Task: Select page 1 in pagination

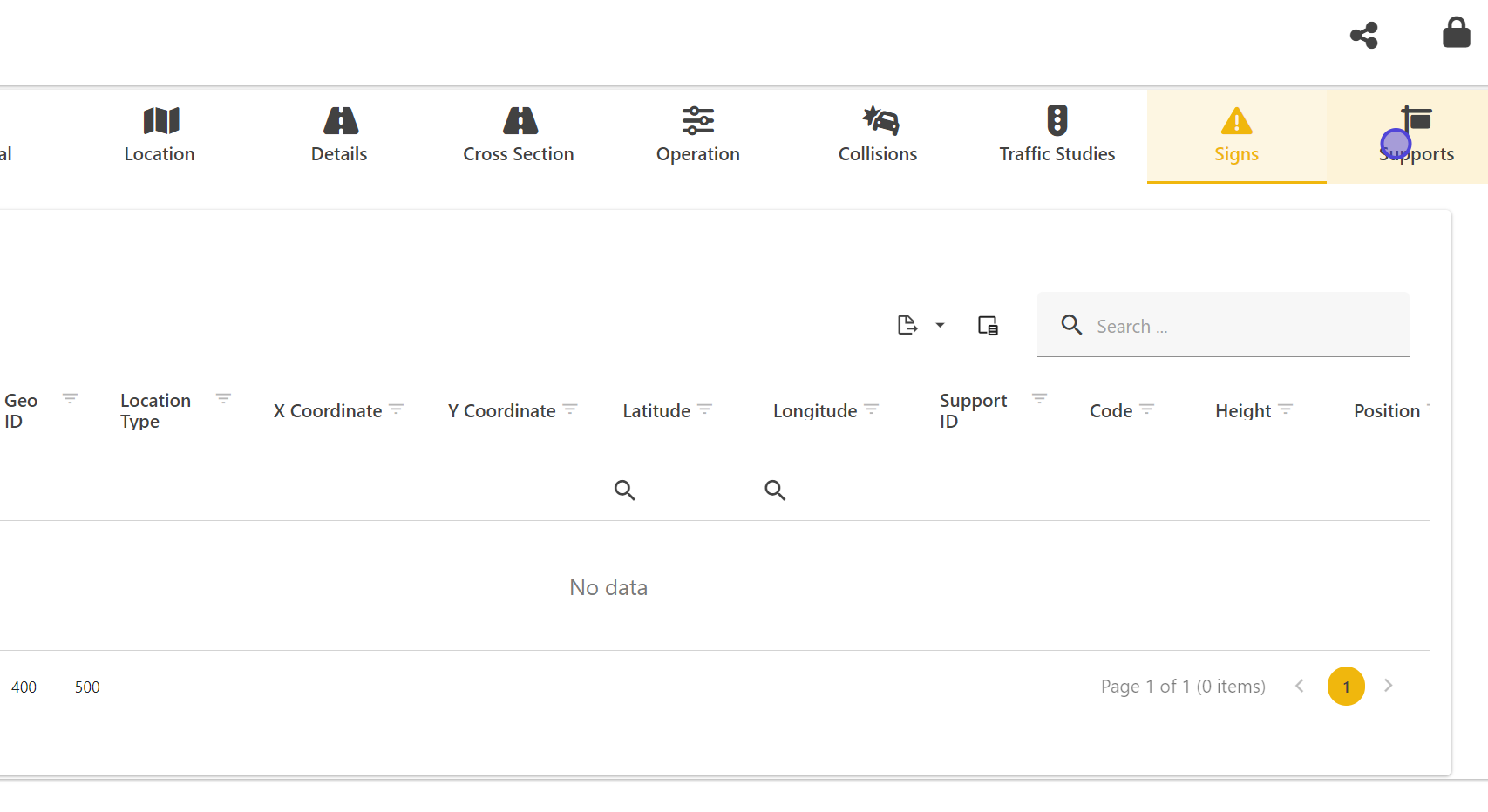Action: click(1345, 687)
